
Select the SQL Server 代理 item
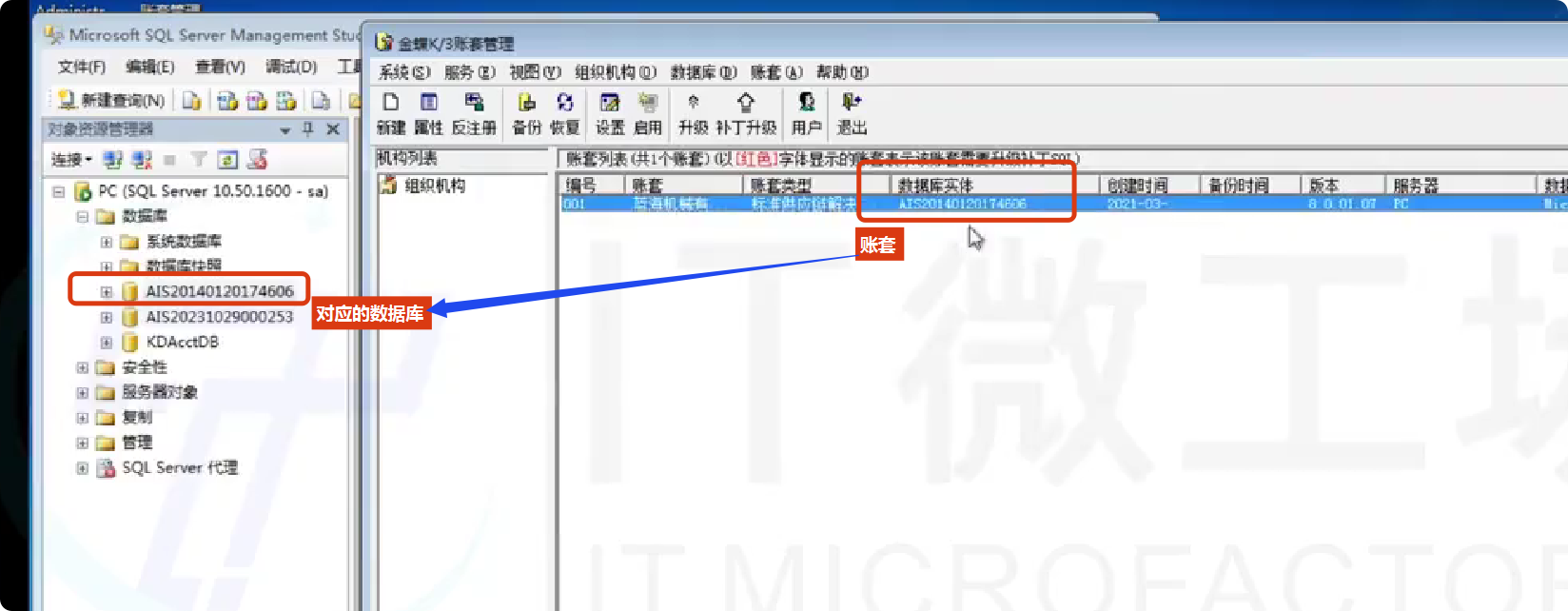[x=180, y=468]
